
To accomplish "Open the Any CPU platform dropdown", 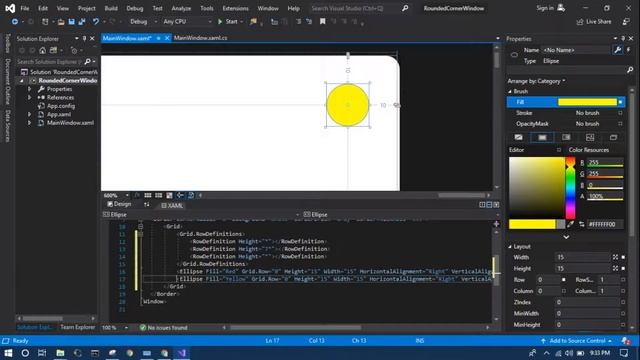I will click(x=187, y=22).
